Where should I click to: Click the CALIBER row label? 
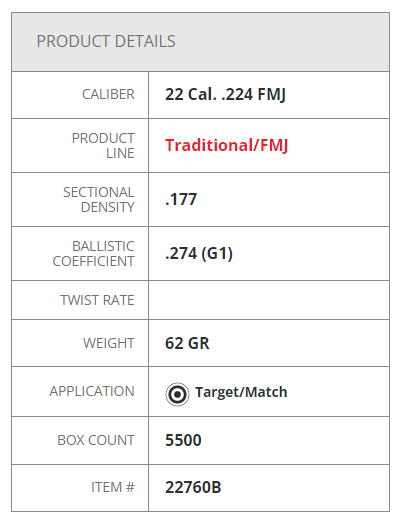[108, 94]
